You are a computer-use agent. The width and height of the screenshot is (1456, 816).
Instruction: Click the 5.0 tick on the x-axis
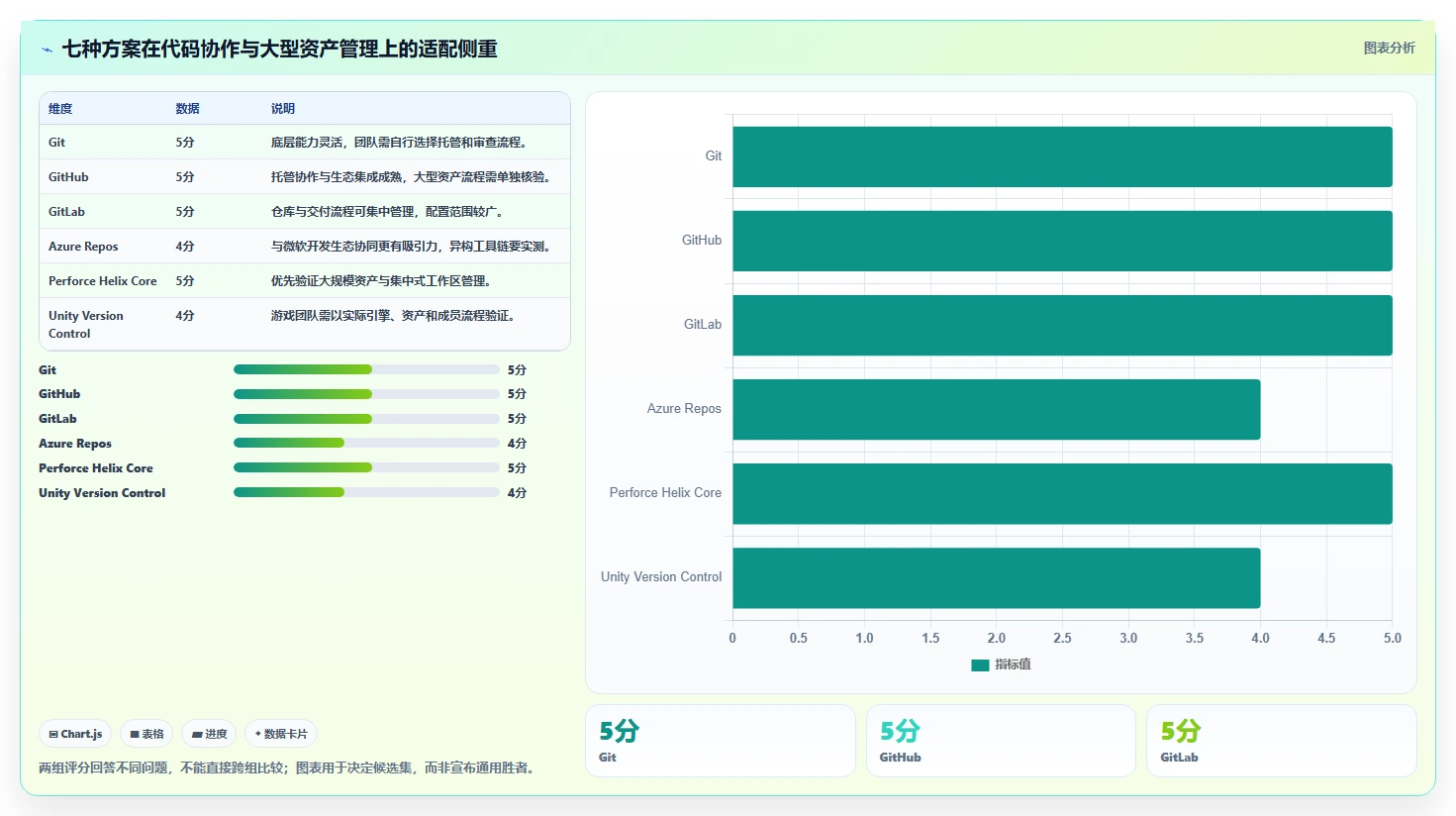1393,639
